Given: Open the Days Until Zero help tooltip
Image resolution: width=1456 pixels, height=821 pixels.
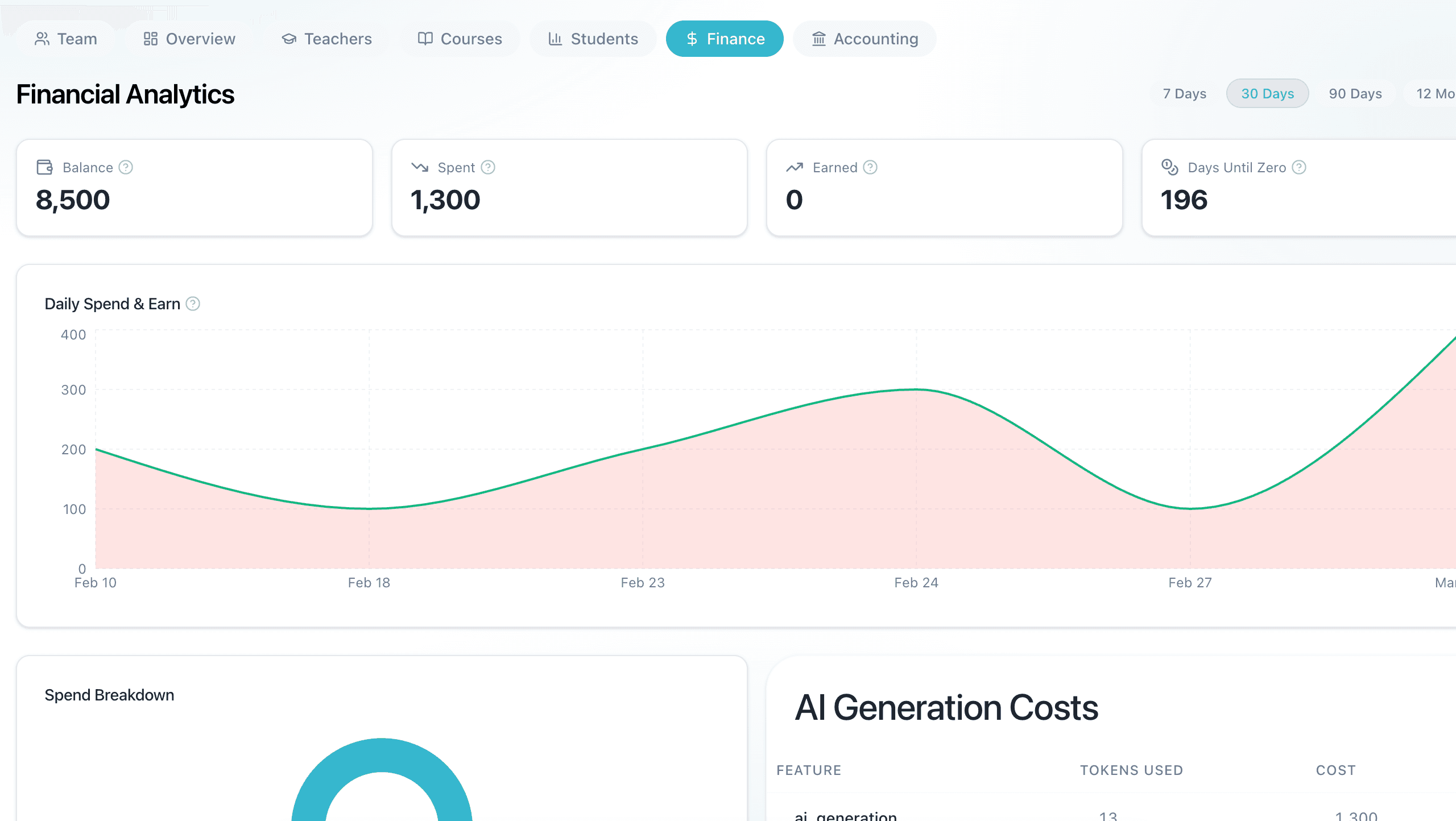Looking at the screenshot, I should pos(1300,167).
